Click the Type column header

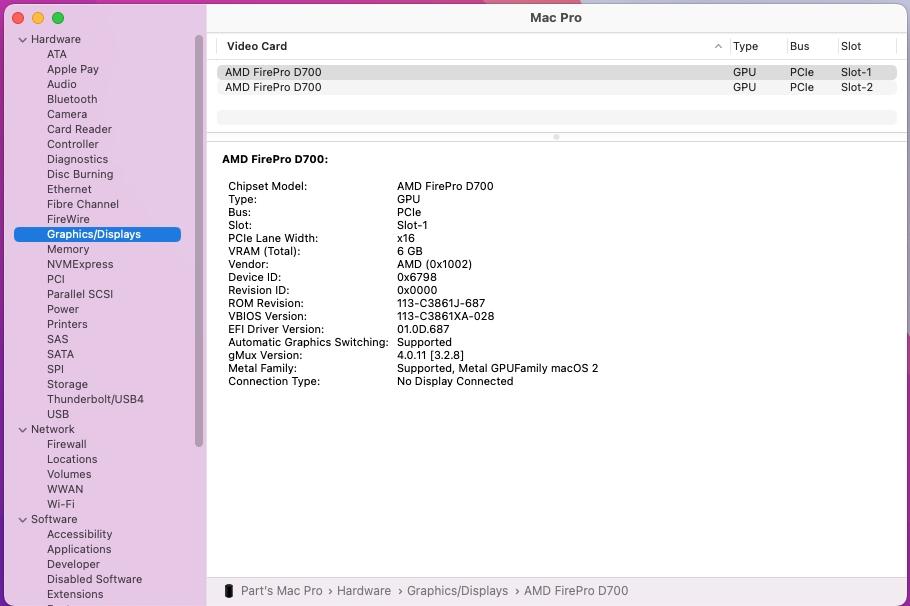point(745,46)
